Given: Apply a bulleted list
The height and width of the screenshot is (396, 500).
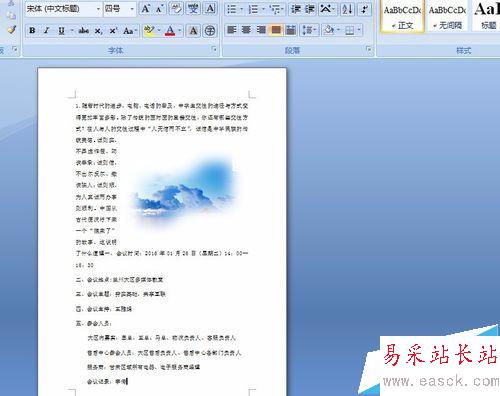Looking at the screenshot, I should point(231,9).
